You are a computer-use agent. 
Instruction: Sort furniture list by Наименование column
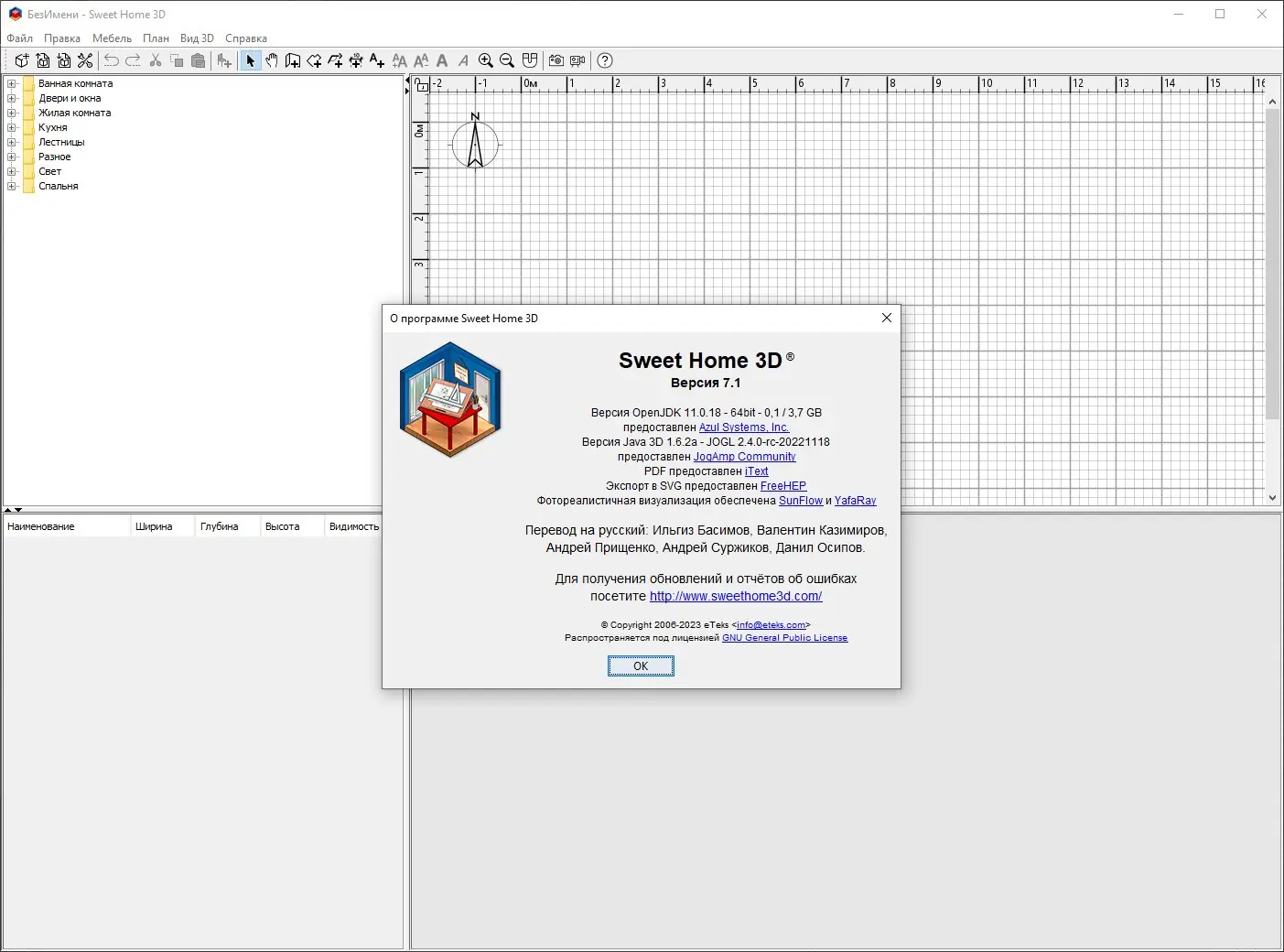[67, 526]
